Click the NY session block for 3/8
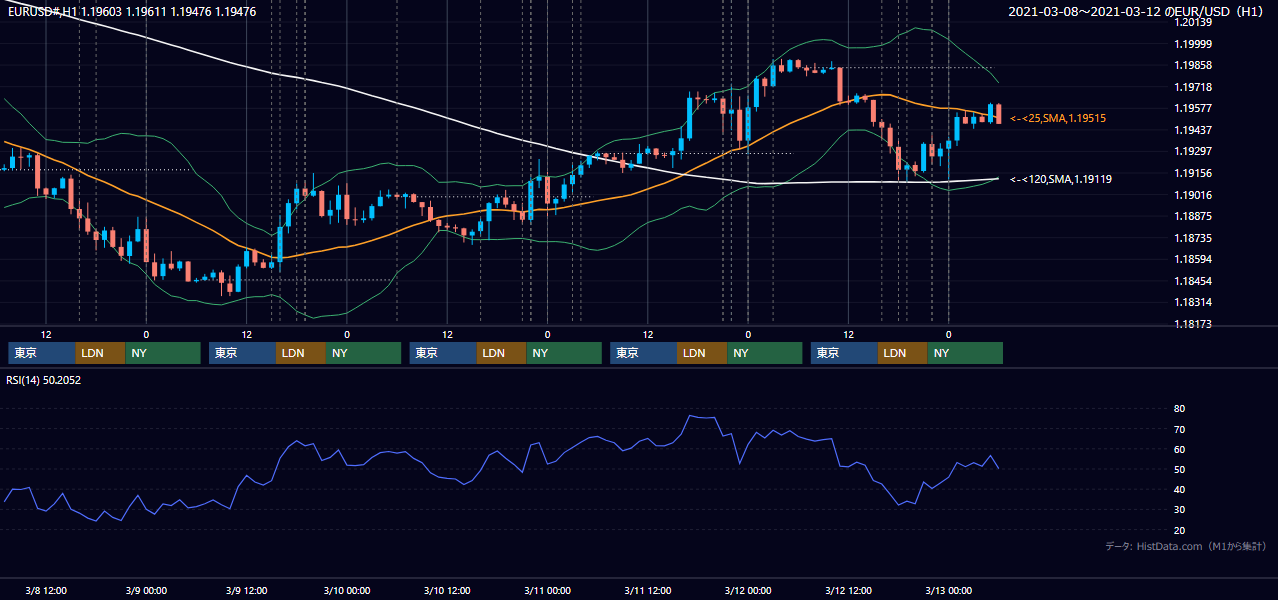The image size is (1278, 600). pyautogui.click(x=163, y=353)
